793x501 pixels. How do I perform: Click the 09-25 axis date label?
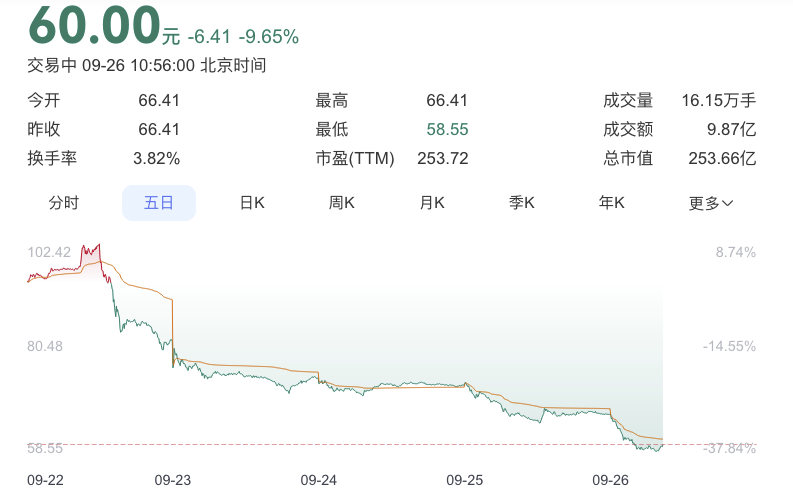pos(464,480)
